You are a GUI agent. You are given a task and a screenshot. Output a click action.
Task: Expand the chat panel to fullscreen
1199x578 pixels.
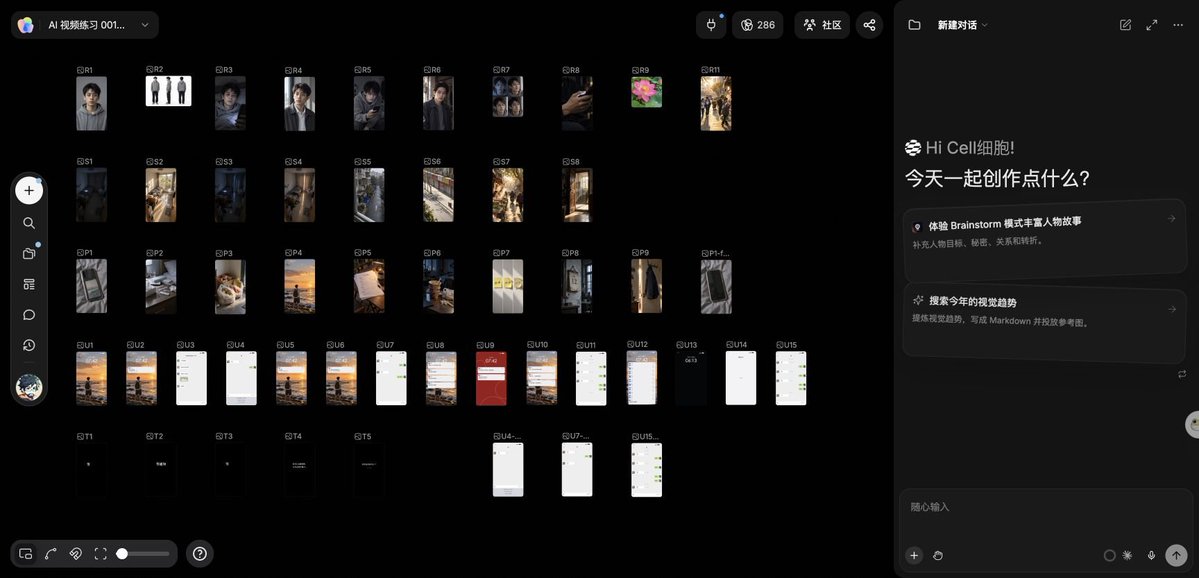point(1152,25)
